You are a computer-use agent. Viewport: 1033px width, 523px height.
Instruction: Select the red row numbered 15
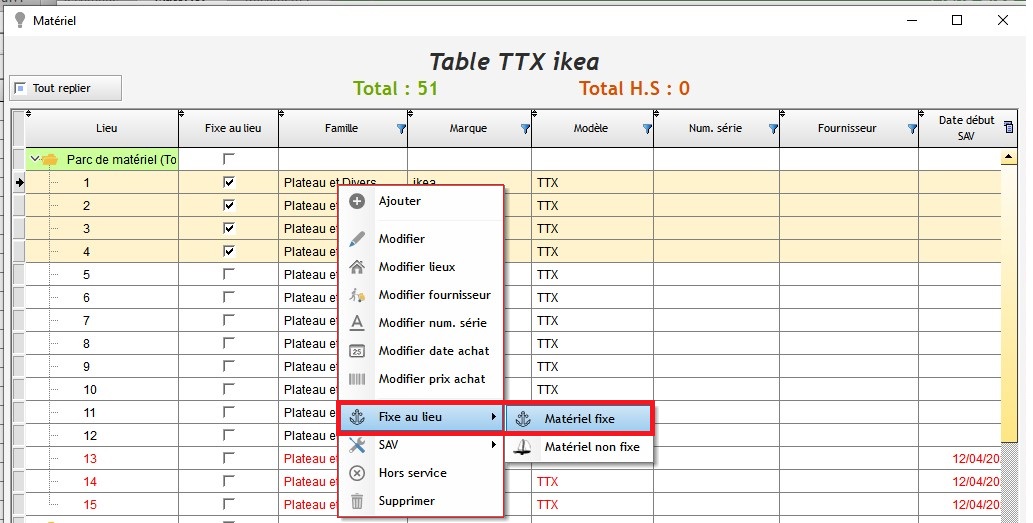(90, 505)
